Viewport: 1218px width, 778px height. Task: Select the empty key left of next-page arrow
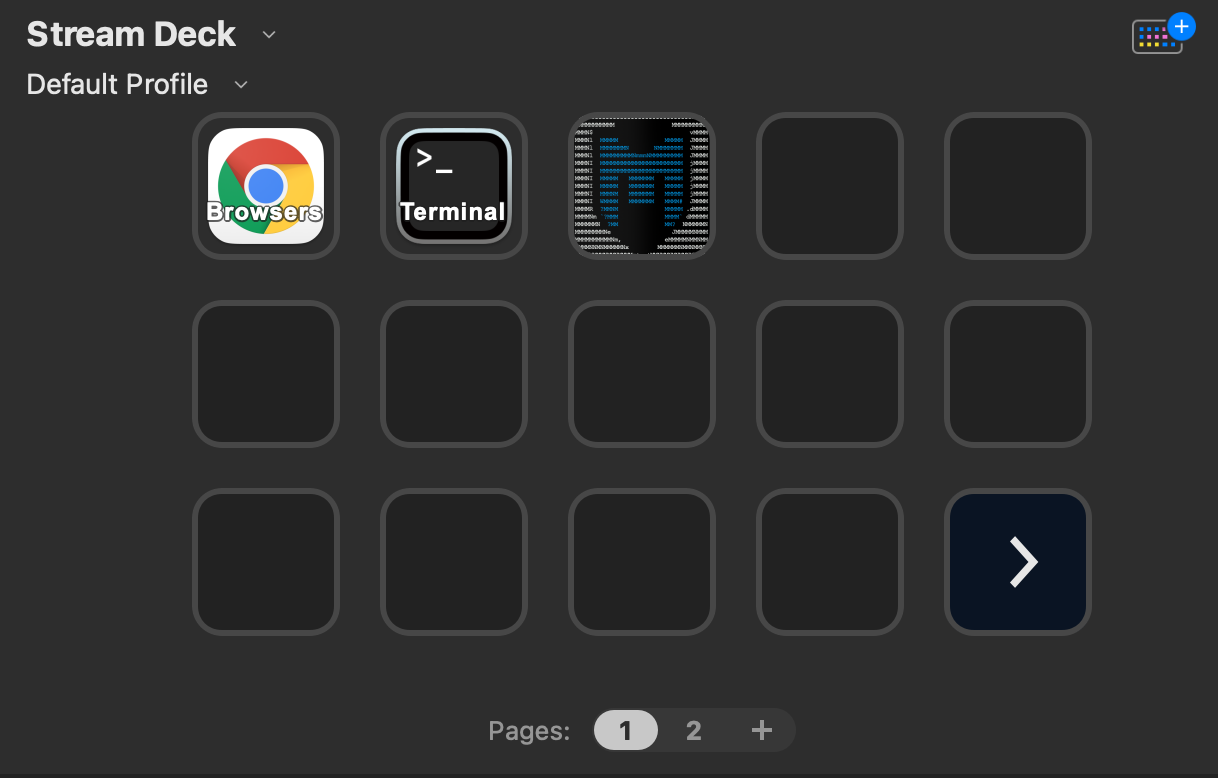(830, 562)
